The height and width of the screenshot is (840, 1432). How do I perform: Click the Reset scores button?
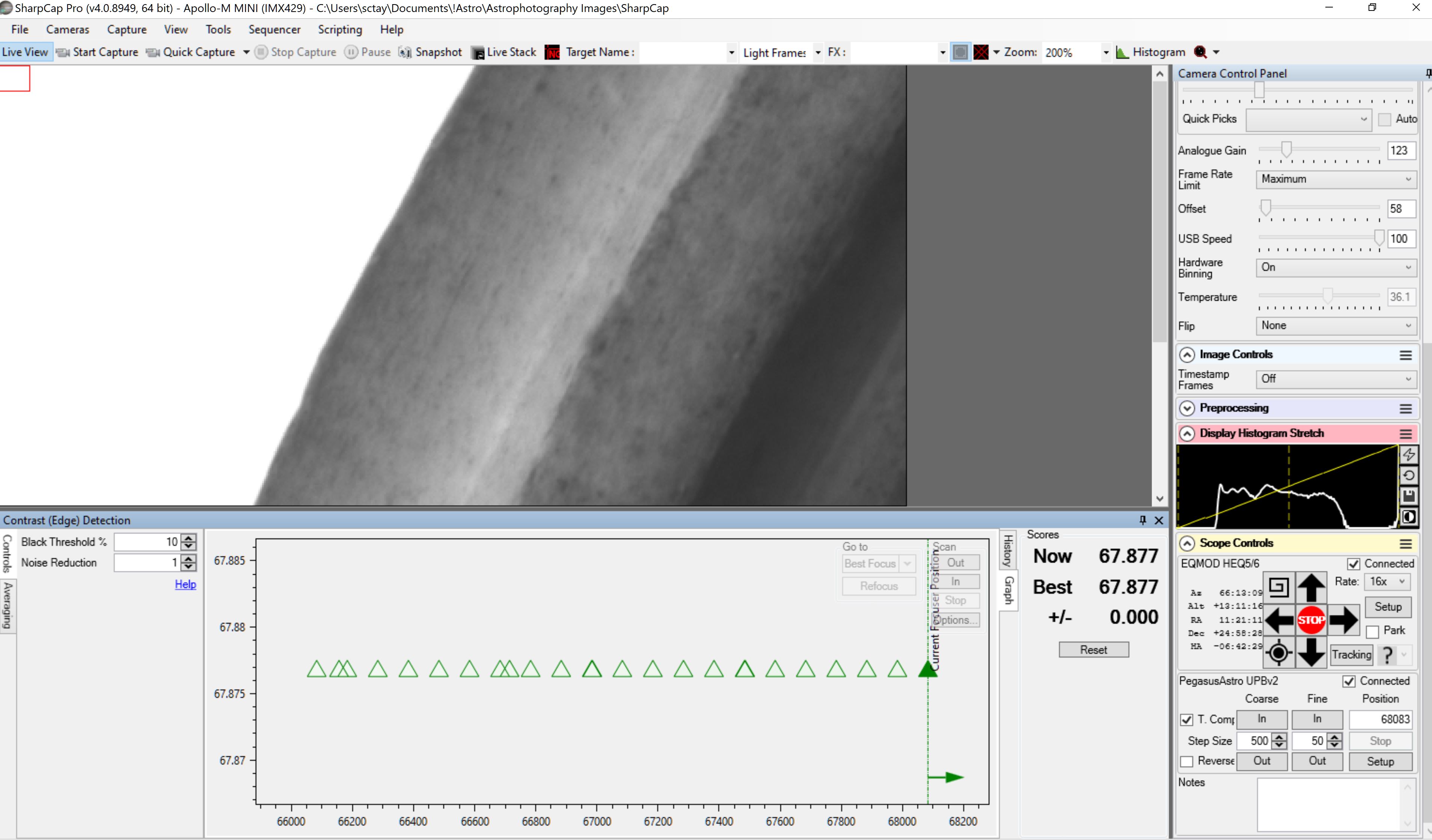point(1093,650)
